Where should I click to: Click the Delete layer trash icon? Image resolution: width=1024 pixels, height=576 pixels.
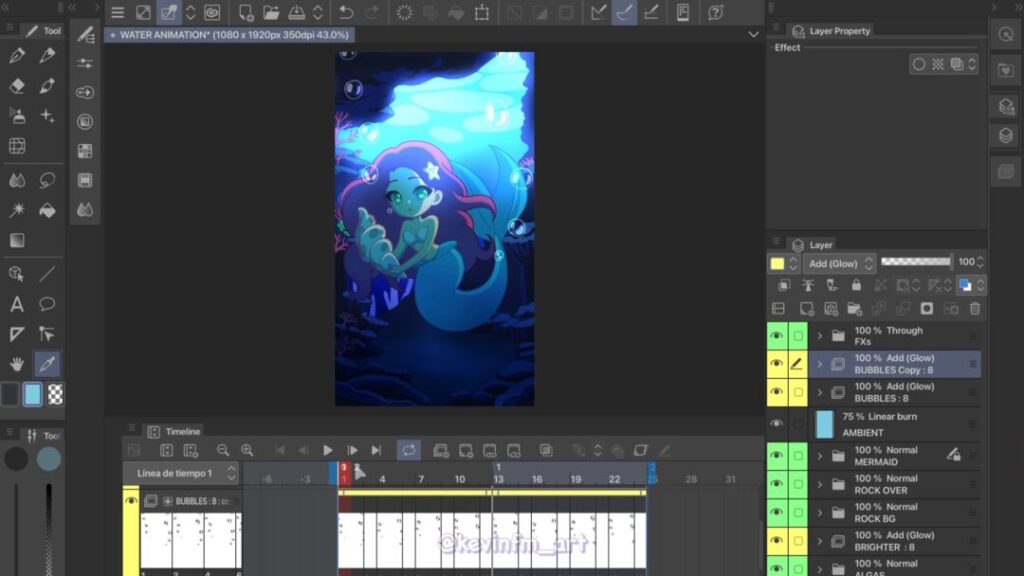coord(975,309)
